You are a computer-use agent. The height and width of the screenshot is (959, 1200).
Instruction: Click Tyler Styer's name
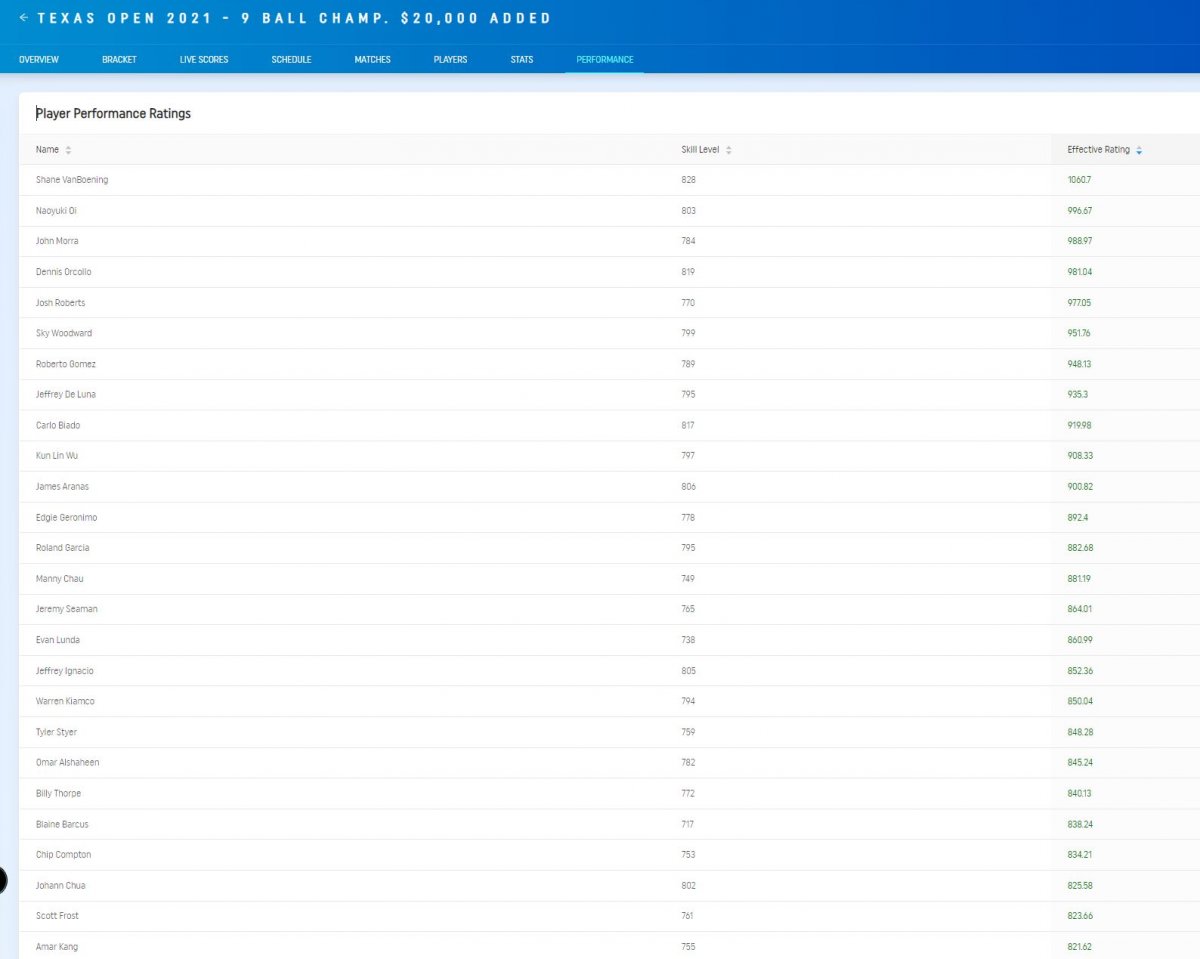click(x=57, y=732)
